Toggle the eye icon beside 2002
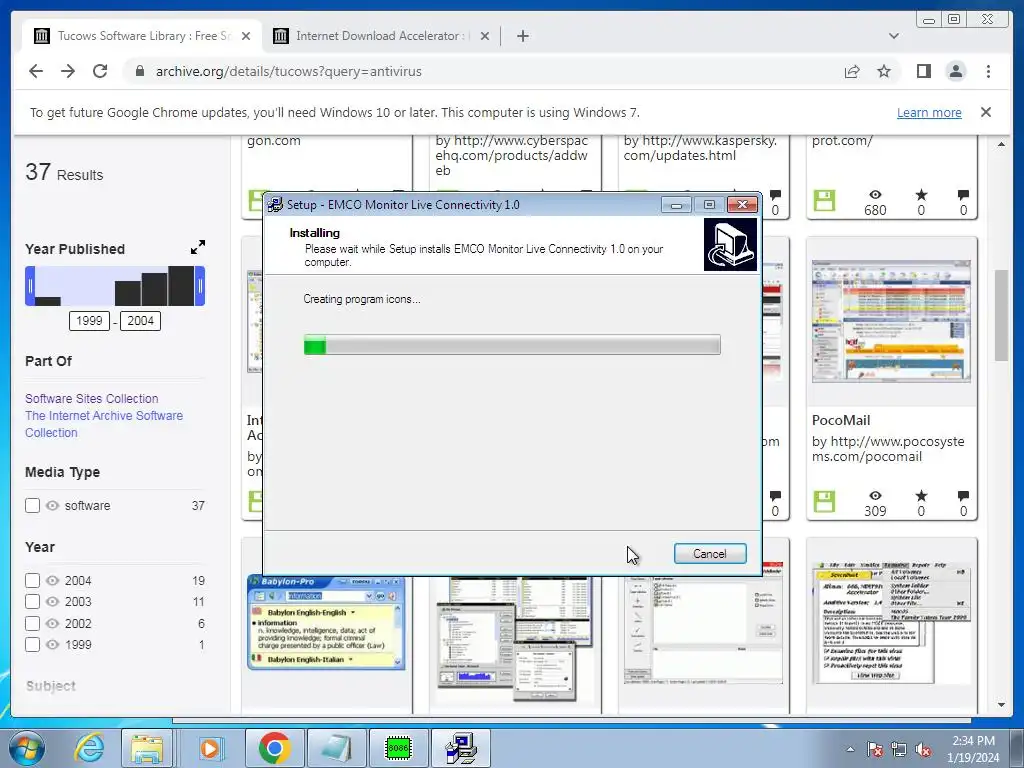 [52, 624]
